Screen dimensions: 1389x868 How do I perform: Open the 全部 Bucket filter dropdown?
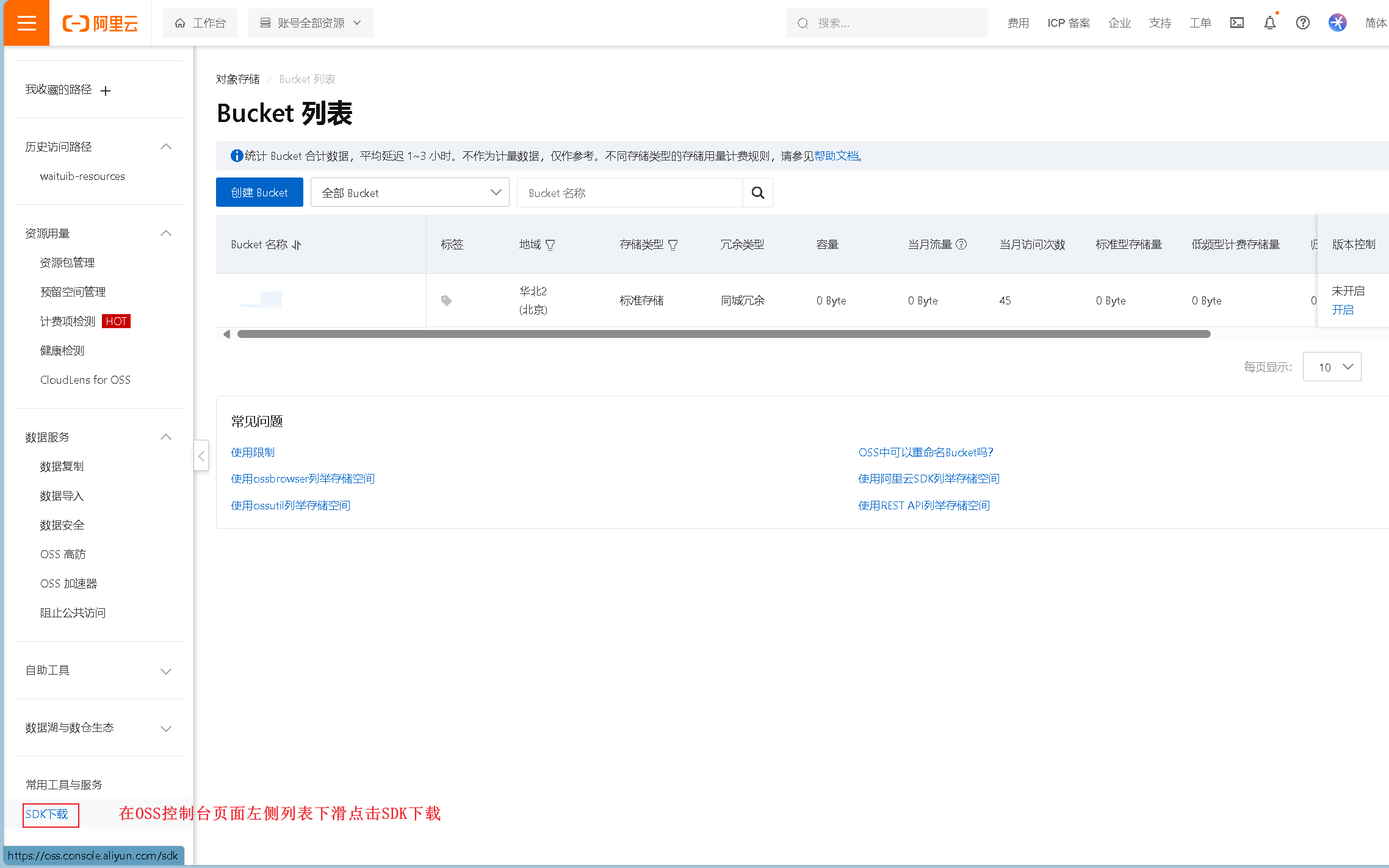[409, 193]
